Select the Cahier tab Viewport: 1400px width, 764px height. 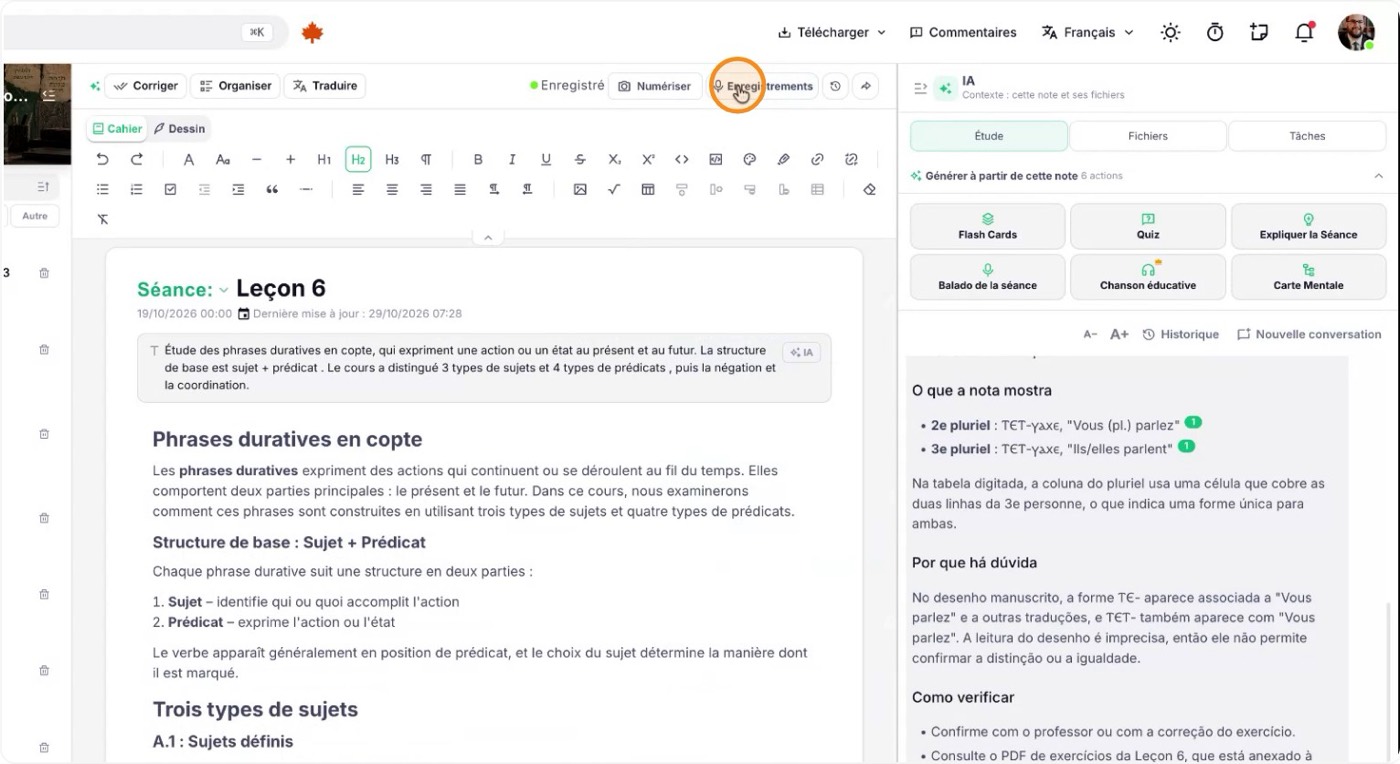pos(117,128)
